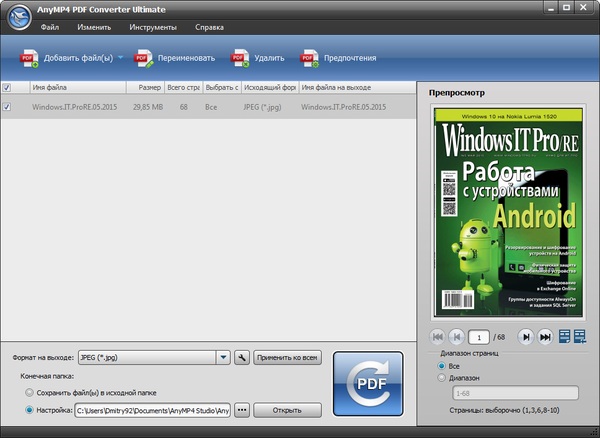Viewport: 600px width, 438px height.
Task: Click the Переименовать toolbar icon
Action: 144,58
